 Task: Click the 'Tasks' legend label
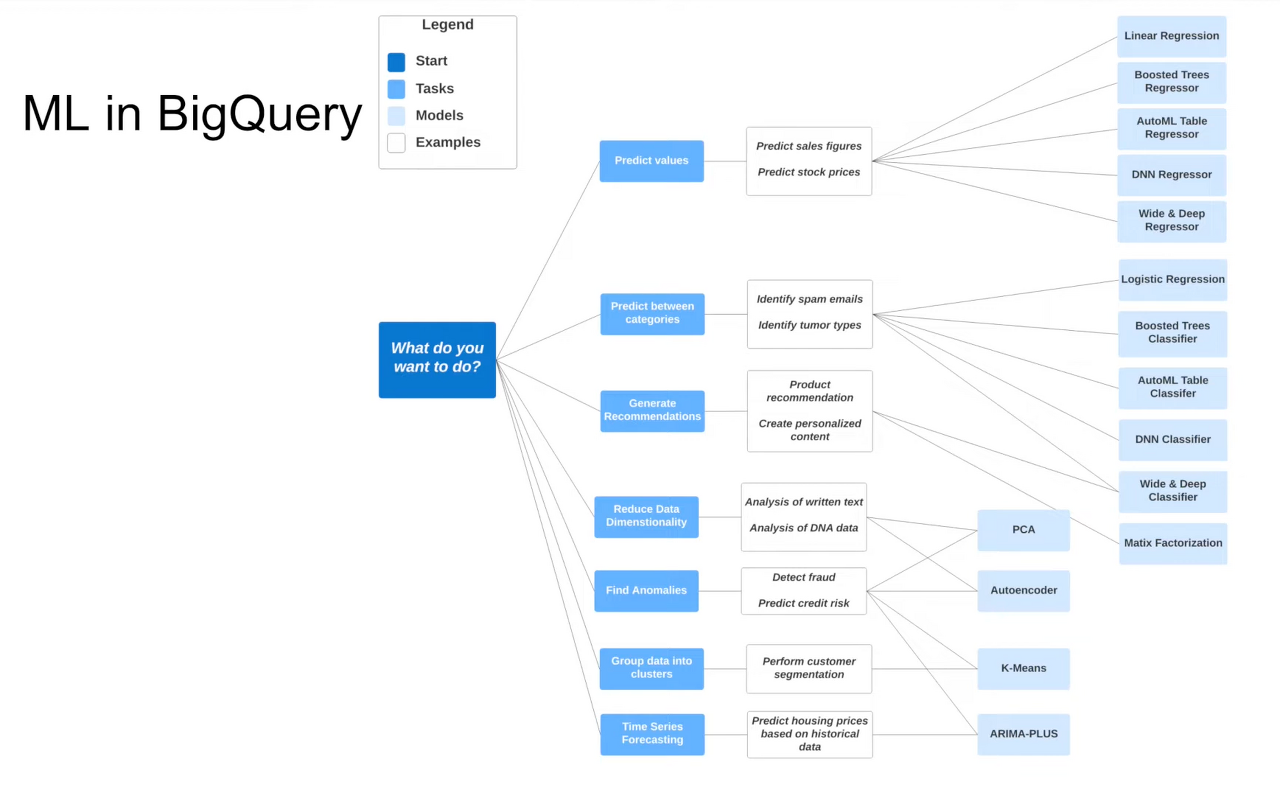[x=434, y=89]
